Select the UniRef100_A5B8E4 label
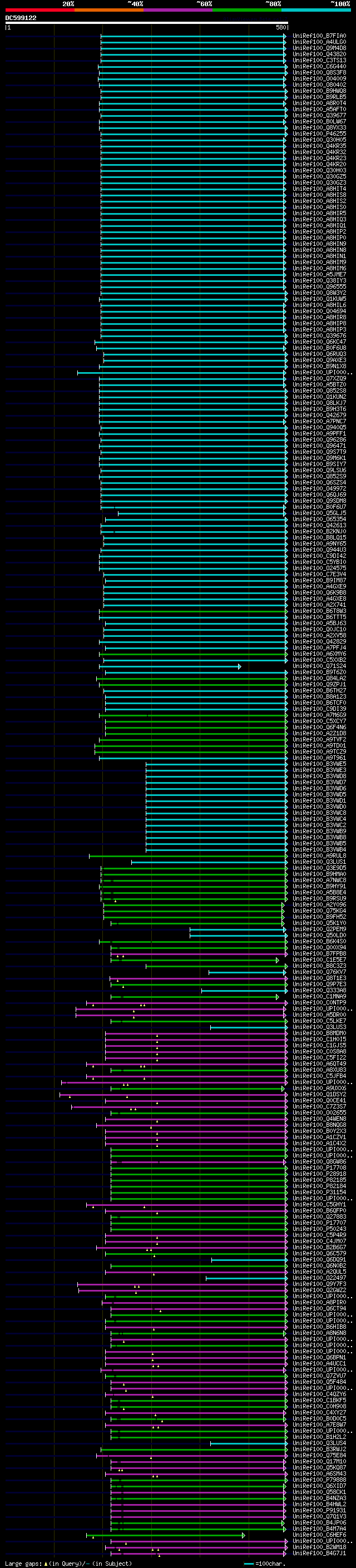356x1568 pixels. click(319, 892)
